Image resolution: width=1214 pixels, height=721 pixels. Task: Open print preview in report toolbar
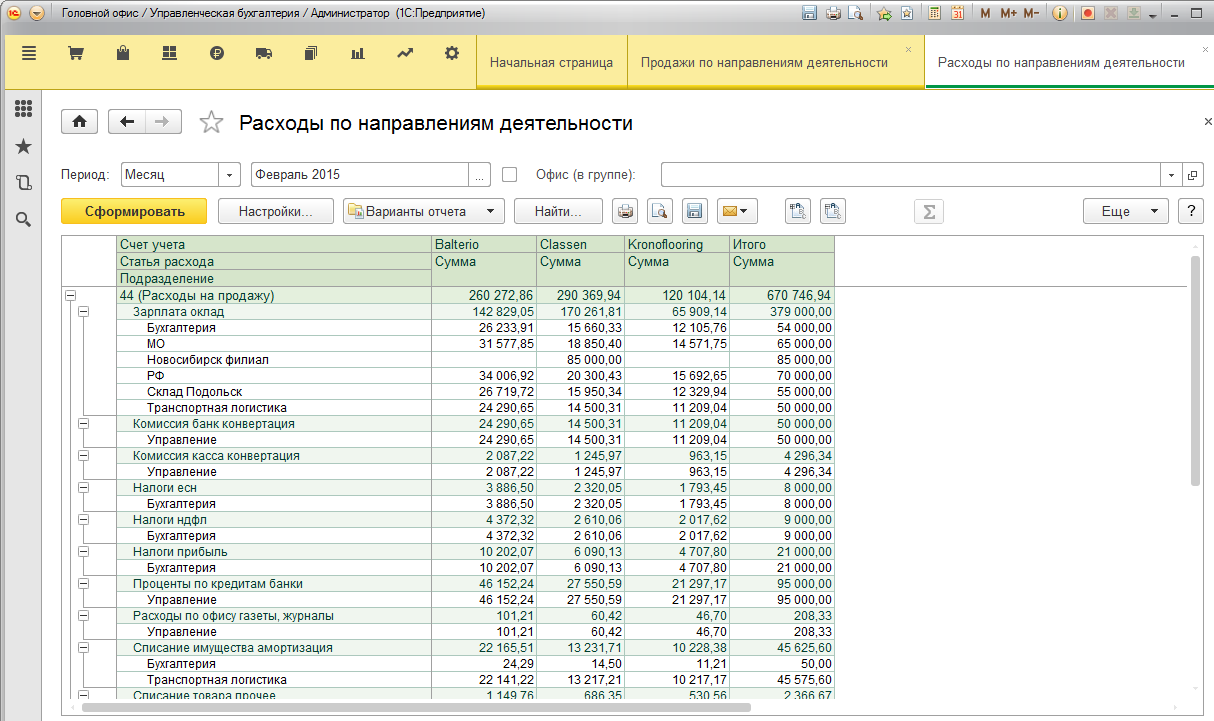(x=659, y=211)
